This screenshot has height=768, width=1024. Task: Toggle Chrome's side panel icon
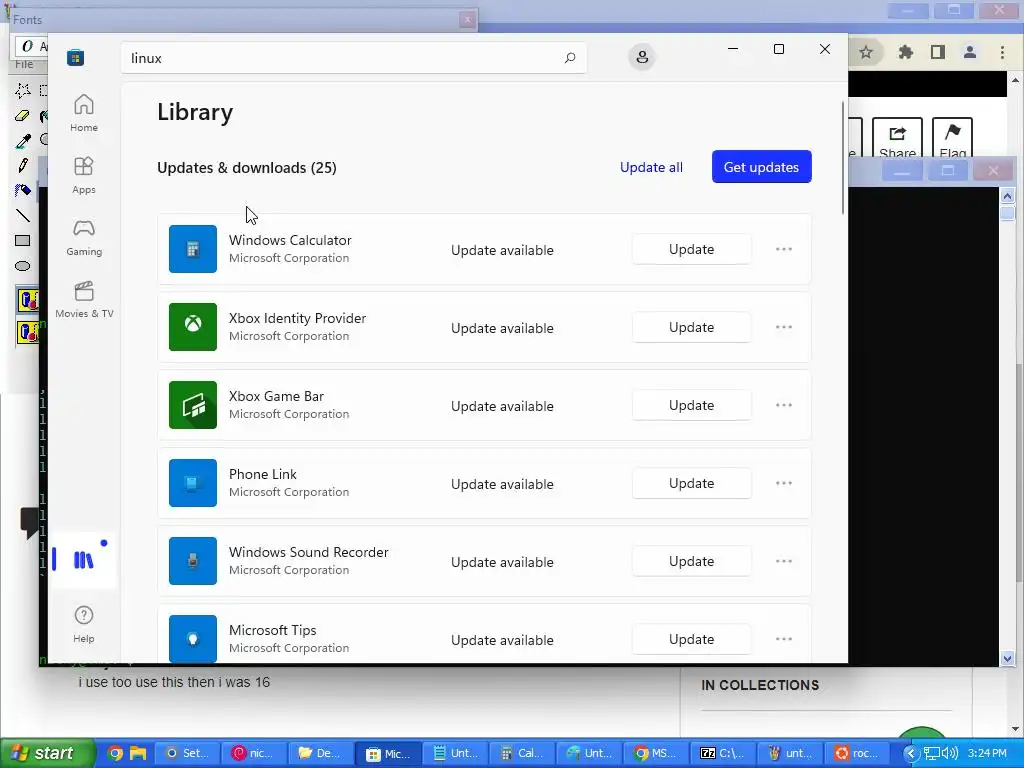938,52
